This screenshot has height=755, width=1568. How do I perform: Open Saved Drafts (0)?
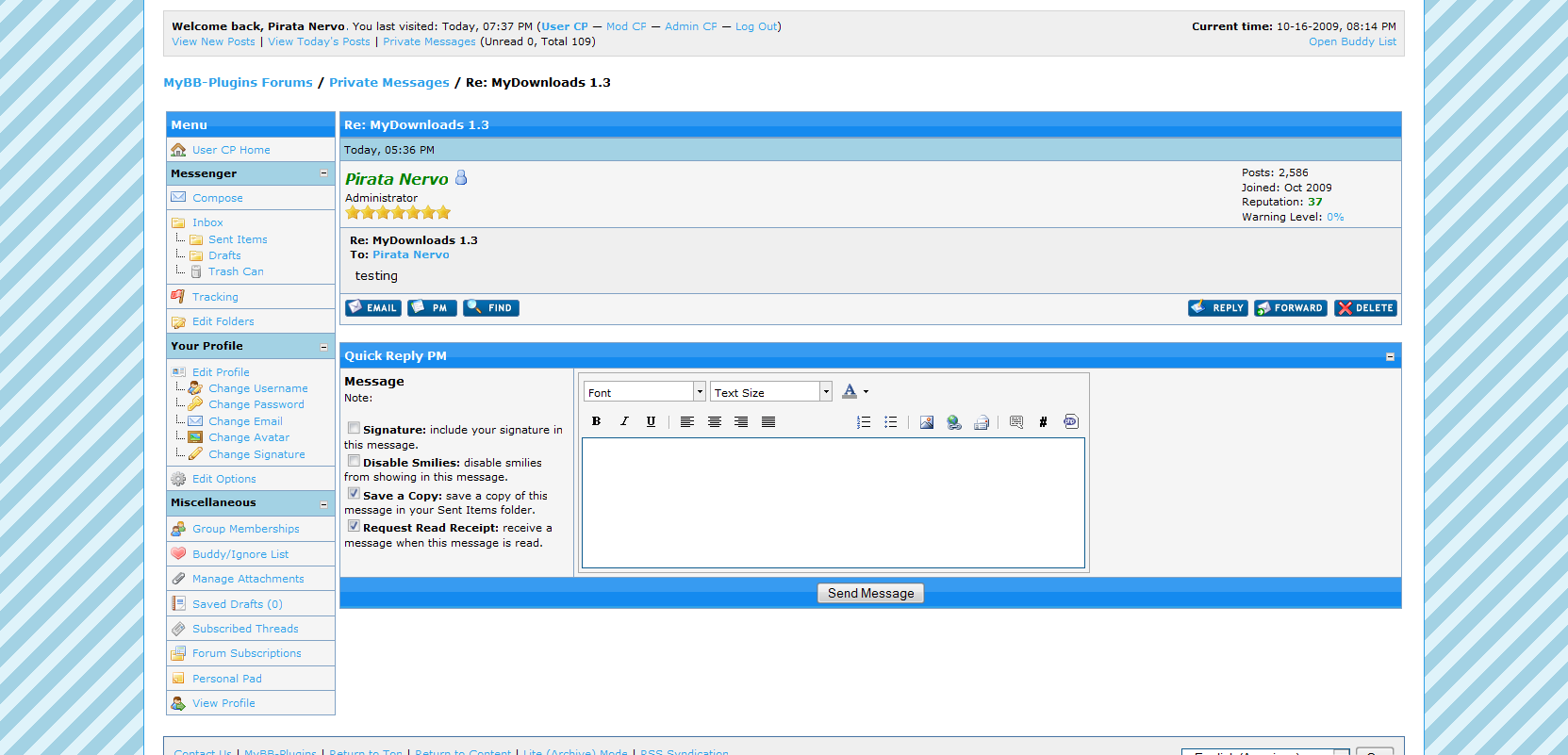238,604
